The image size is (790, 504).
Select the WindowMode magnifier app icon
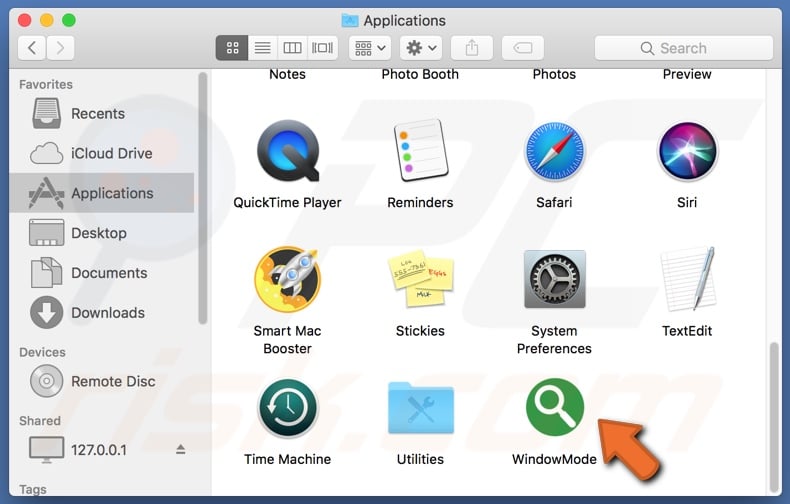[x=555, y=407]
